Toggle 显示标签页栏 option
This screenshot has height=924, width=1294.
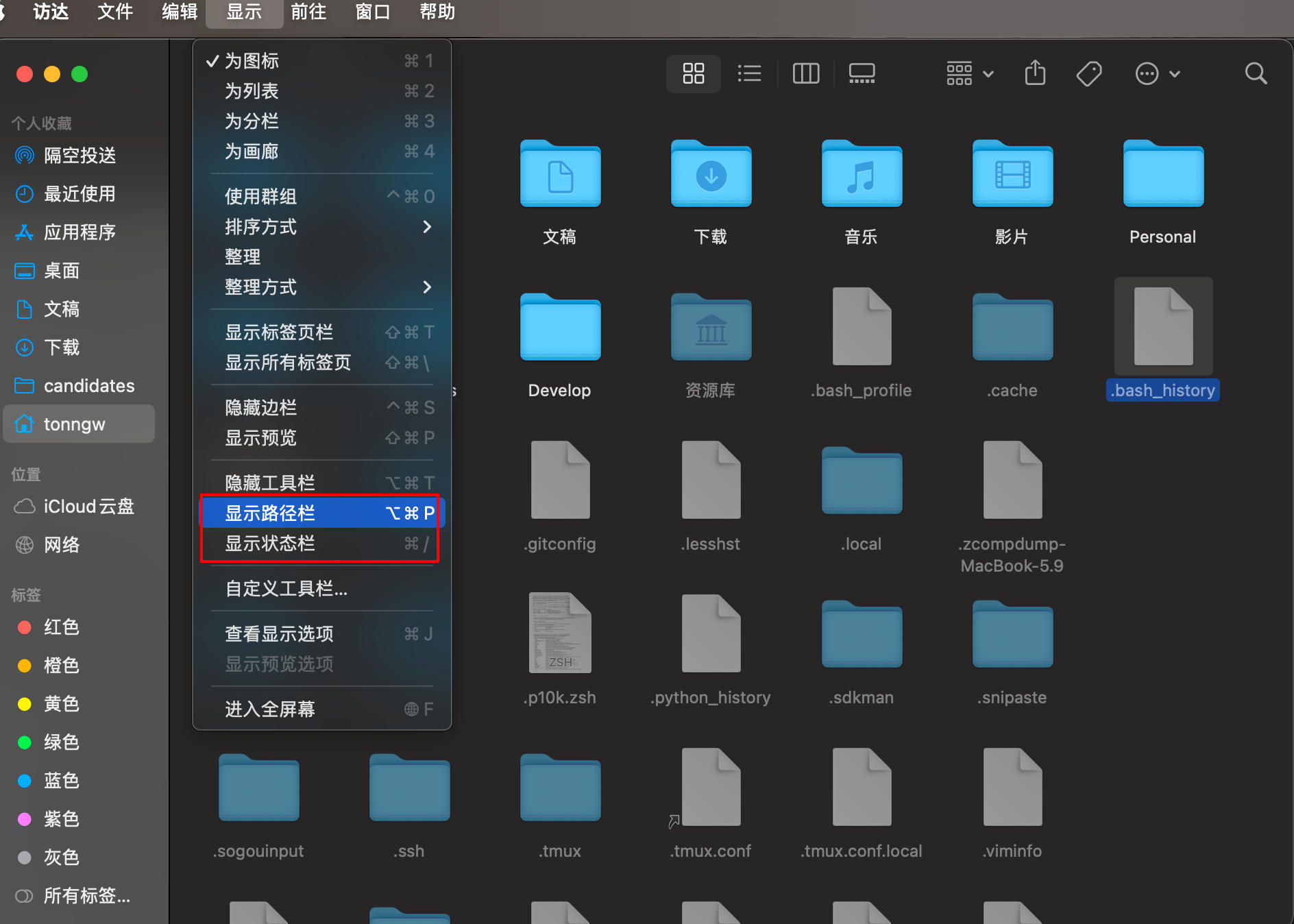point(322,332)
